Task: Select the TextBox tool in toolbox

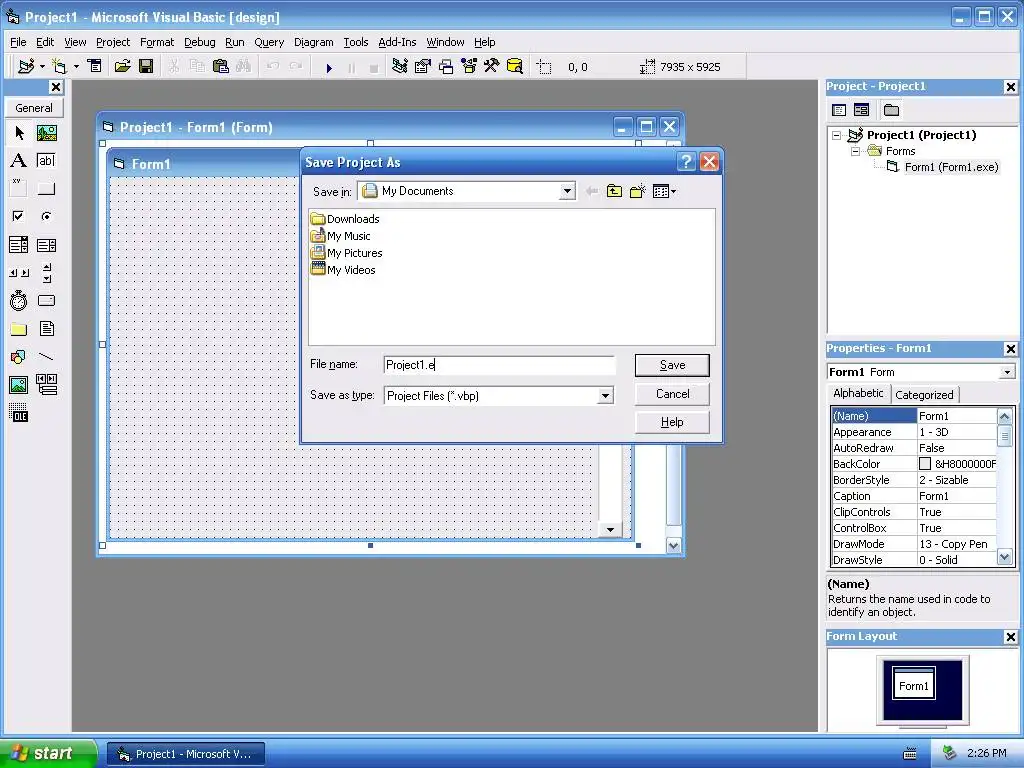Action: pos(46,161)
